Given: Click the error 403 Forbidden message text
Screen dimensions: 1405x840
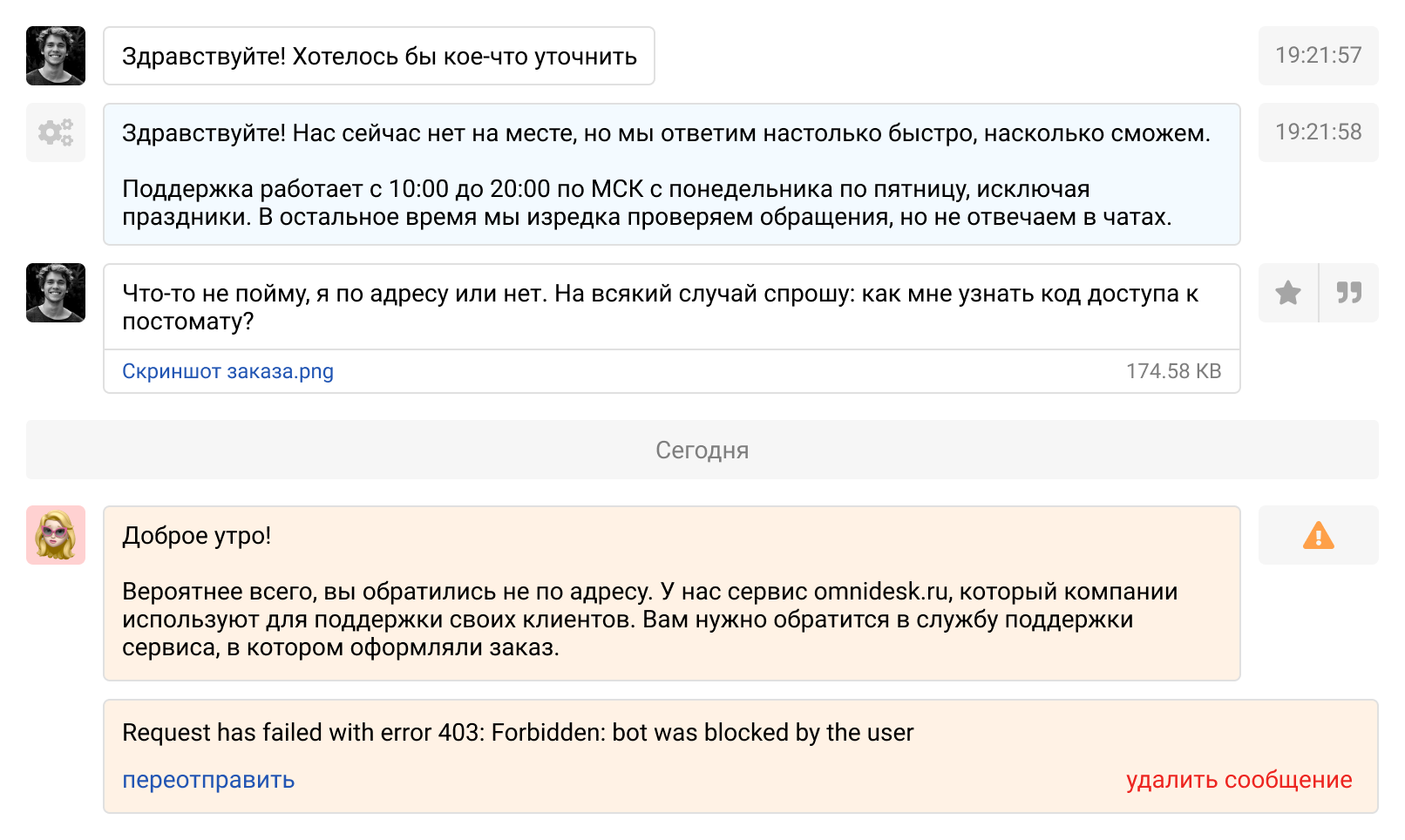Looking at the screenshot, I should tap(518, 733).
